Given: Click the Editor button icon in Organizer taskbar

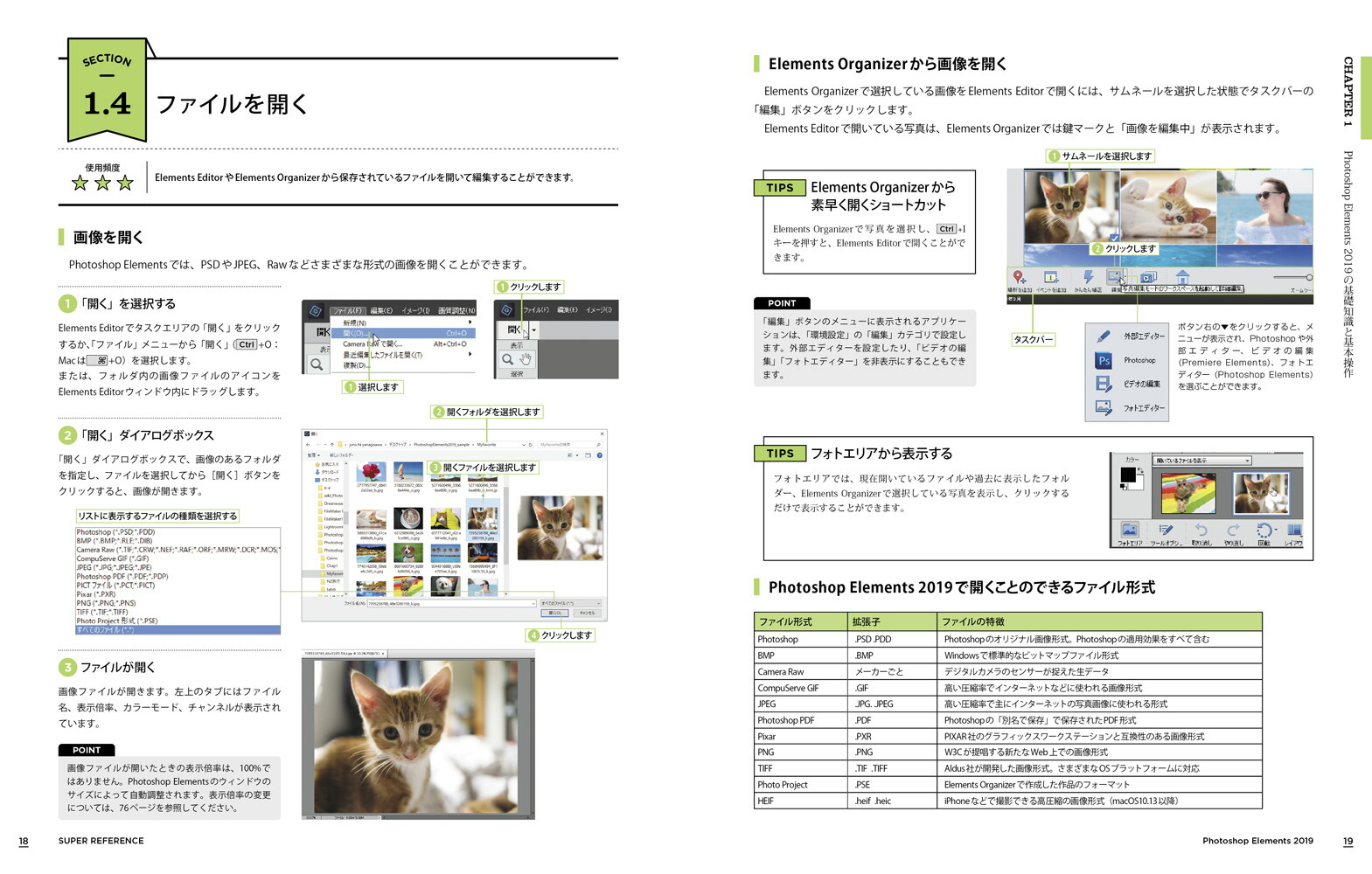Looking at the screenshot, I should tap(1115, 277).
